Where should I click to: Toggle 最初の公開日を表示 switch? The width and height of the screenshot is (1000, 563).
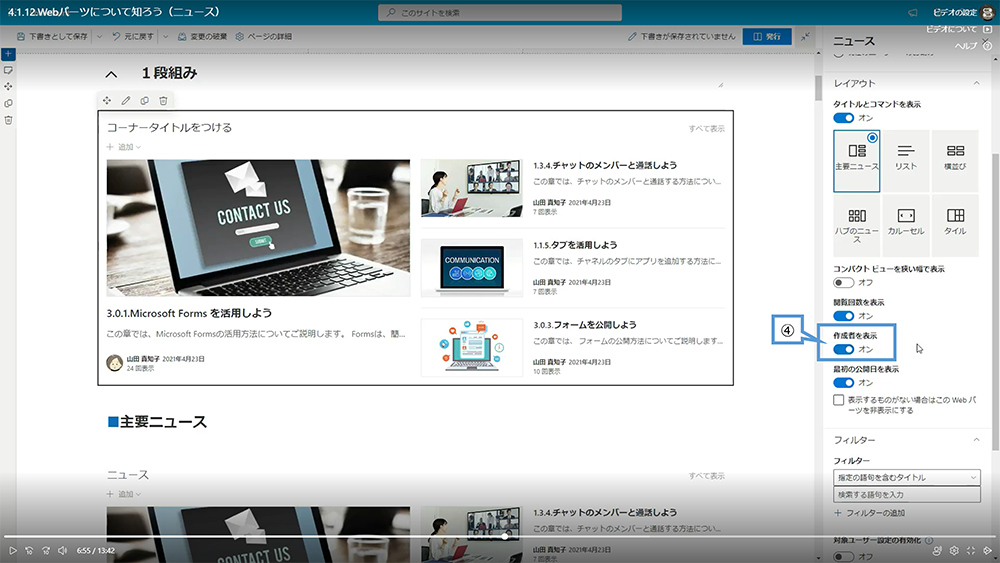click(x=843, y=383)
